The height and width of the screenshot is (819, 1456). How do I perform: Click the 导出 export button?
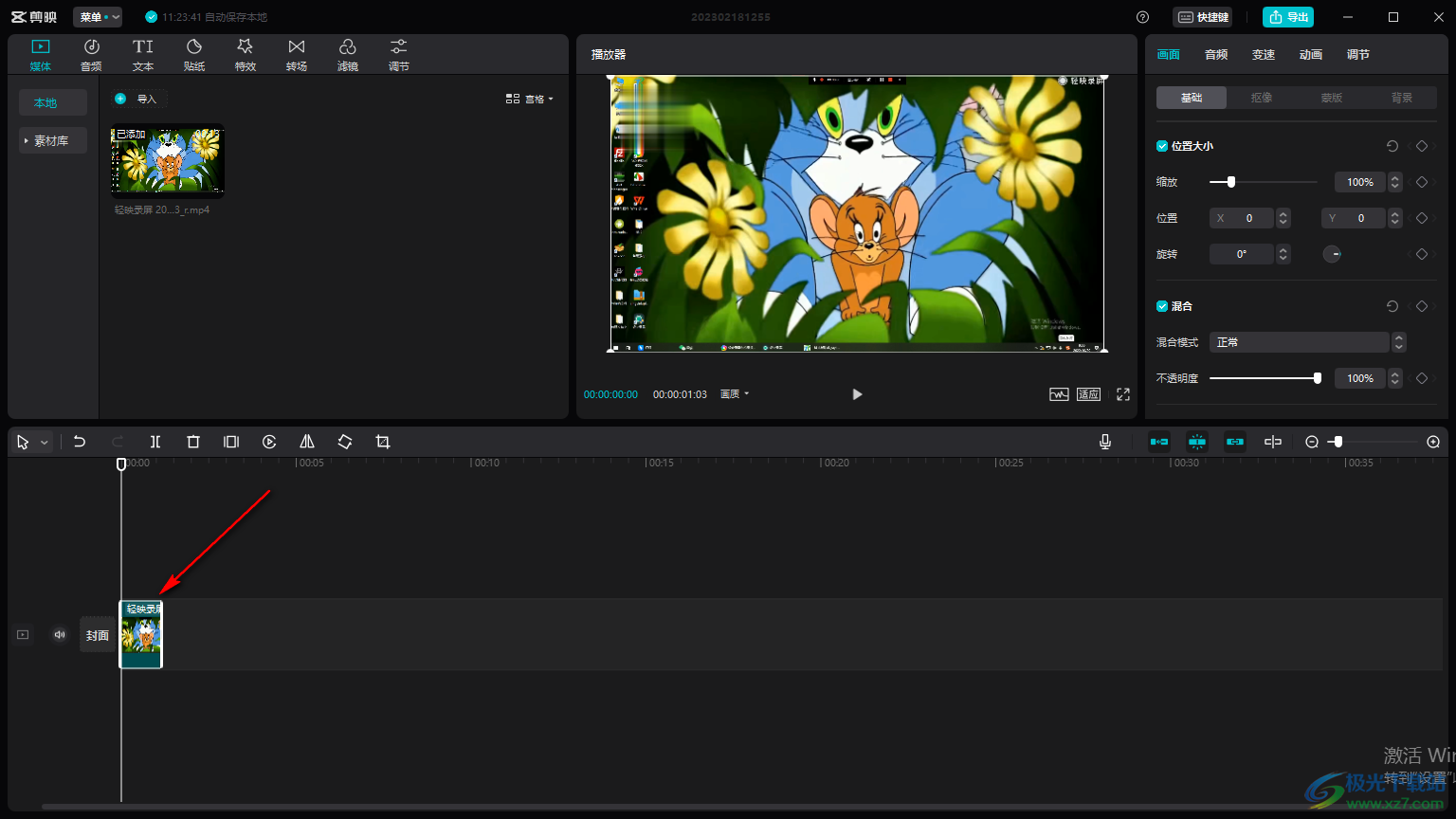pyautogui.click(x=1288, y=17)
